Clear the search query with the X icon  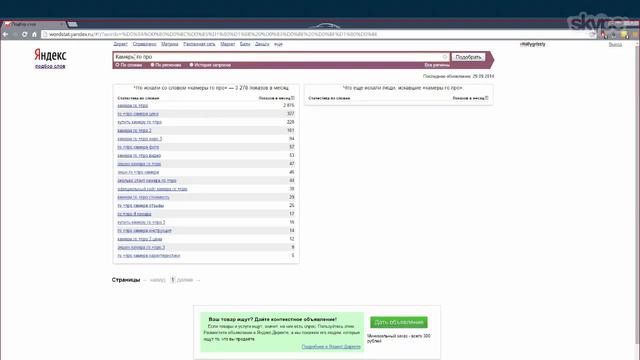[x=445, y=57]
